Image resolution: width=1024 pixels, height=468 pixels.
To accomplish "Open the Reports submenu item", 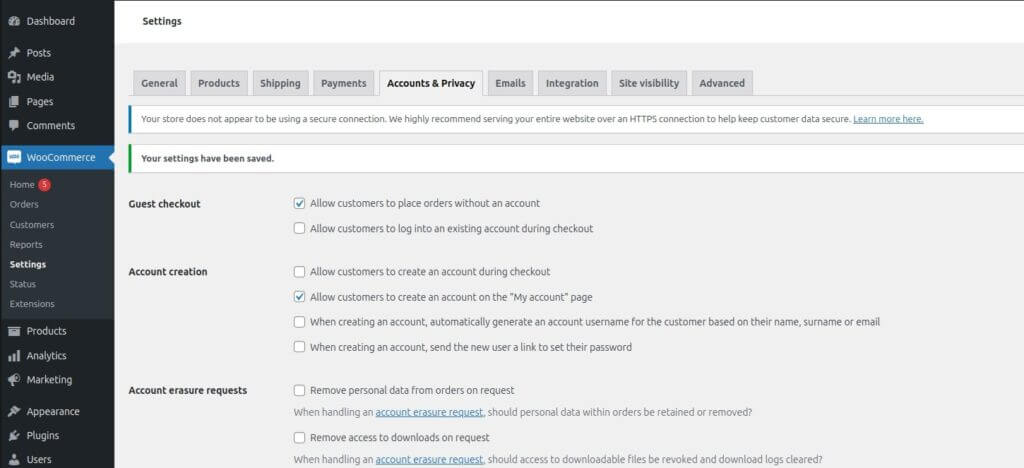I will tap(26, 245).
